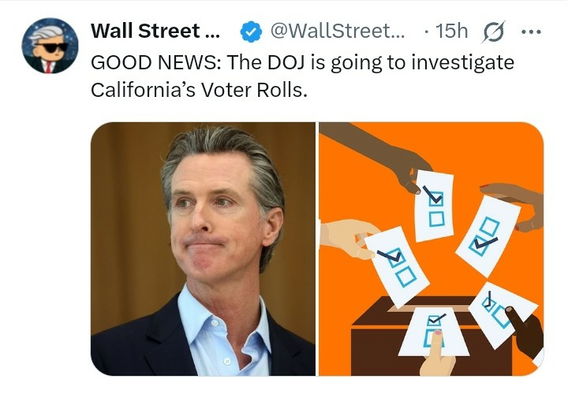The image size is (568, 394).
Task: Open the 15h timestamp link
Action: coord(452,31)
